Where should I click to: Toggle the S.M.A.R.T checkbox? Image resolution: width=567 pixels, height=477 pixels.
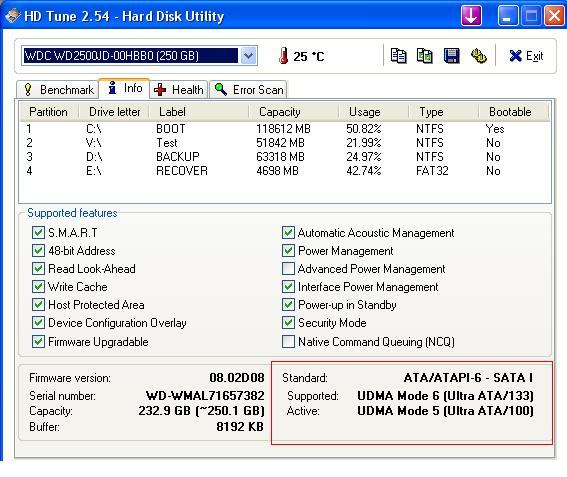point(38,233)
